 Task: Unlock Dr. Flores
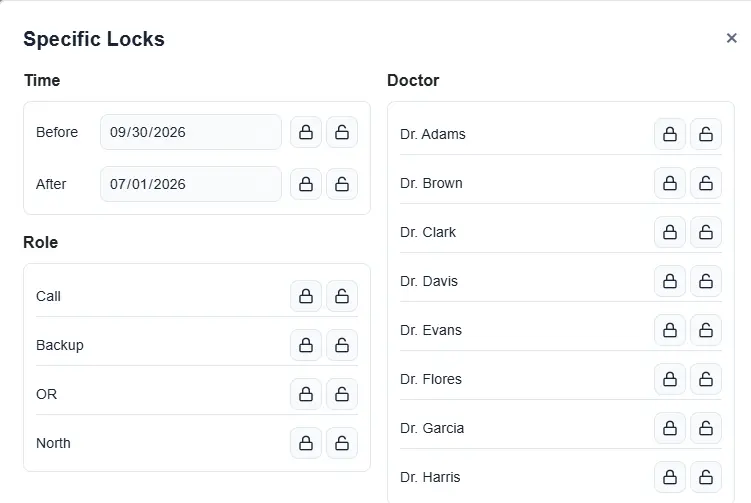706,379
